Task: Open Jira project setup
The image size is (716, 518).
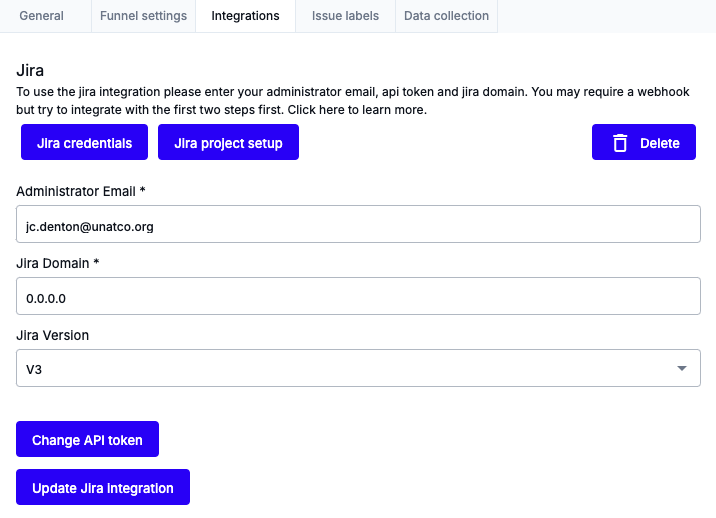Action: tap(228, 143)
